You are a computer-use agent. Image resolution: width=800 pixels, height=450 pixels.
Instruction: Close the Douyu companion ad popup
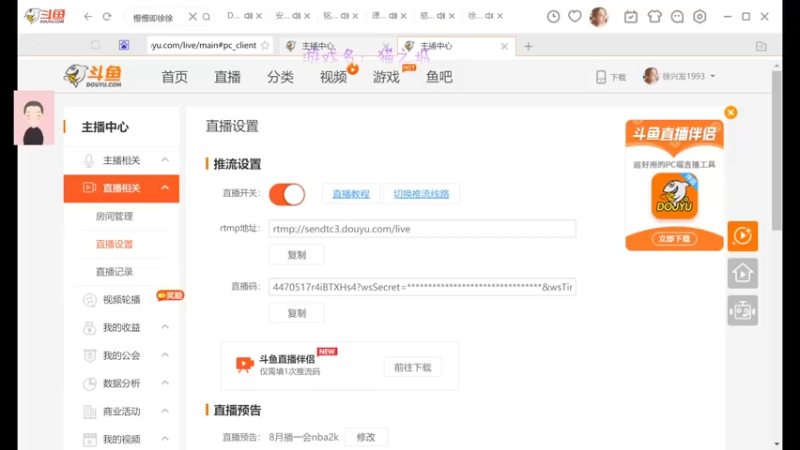click(731, 112)
